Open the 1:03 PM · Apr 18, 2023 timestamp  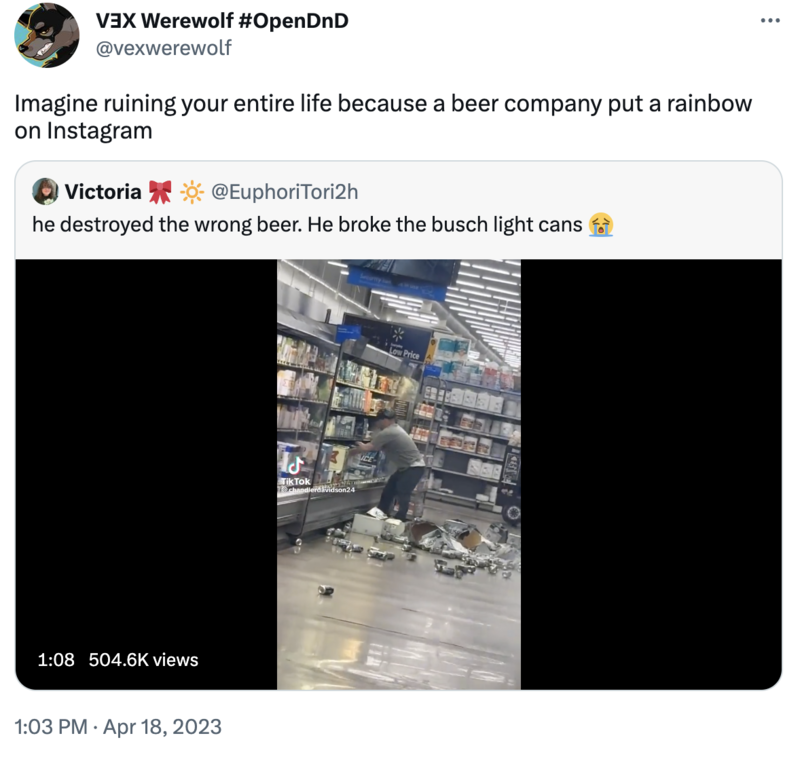118,727
